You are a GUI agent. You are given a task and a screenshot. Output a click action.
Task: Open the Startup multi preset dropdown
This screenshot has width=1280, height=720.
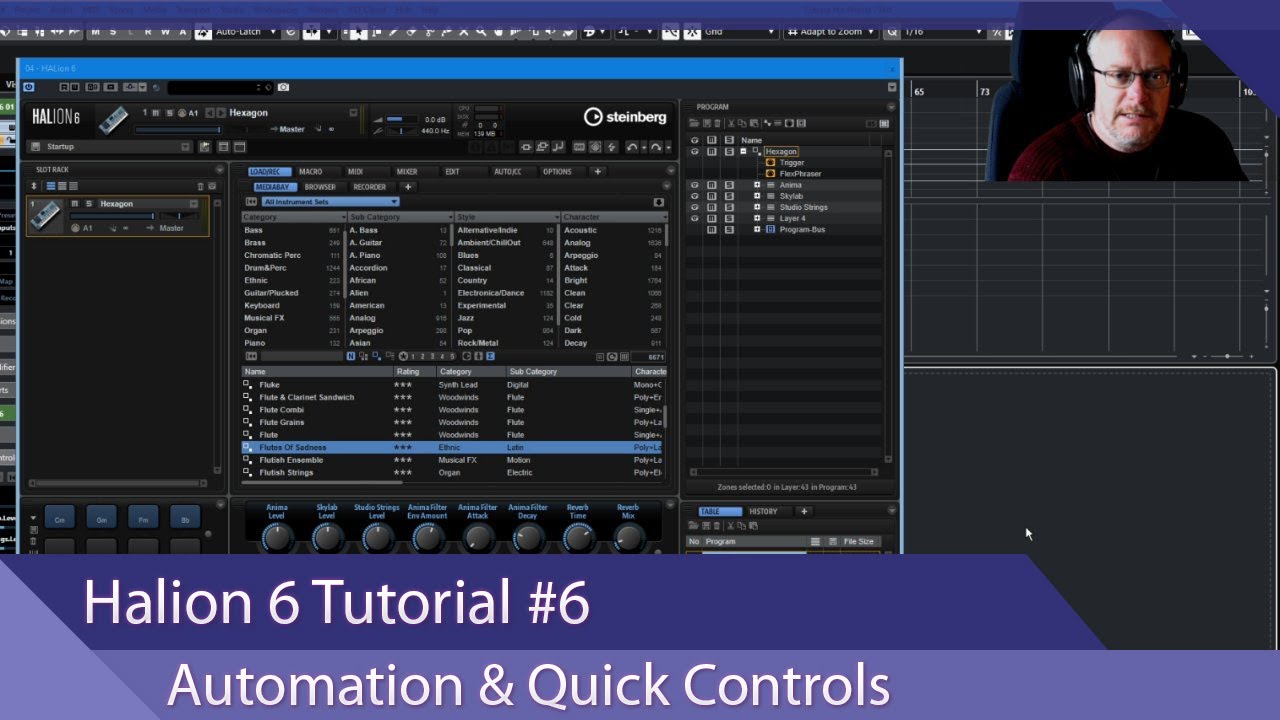tap(185, 147)
